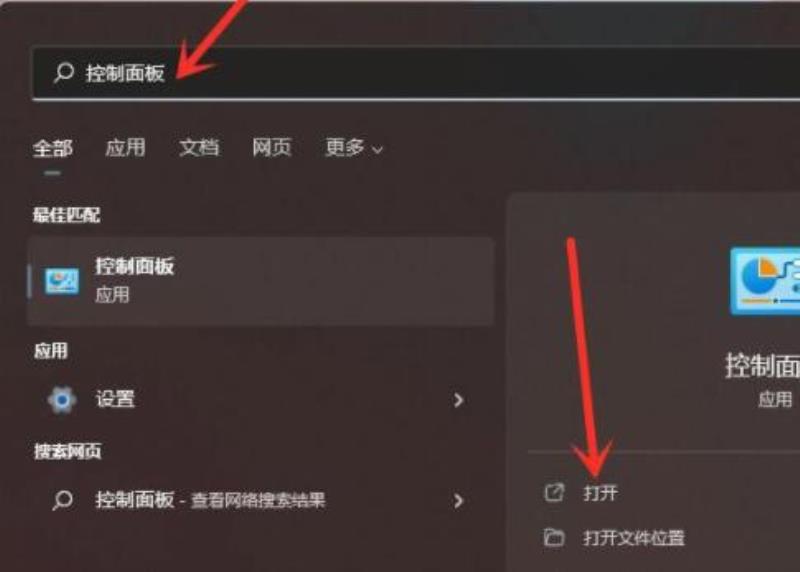Click 打开 to launch Control Panel
800x572 pixels.
coord(601,493)
